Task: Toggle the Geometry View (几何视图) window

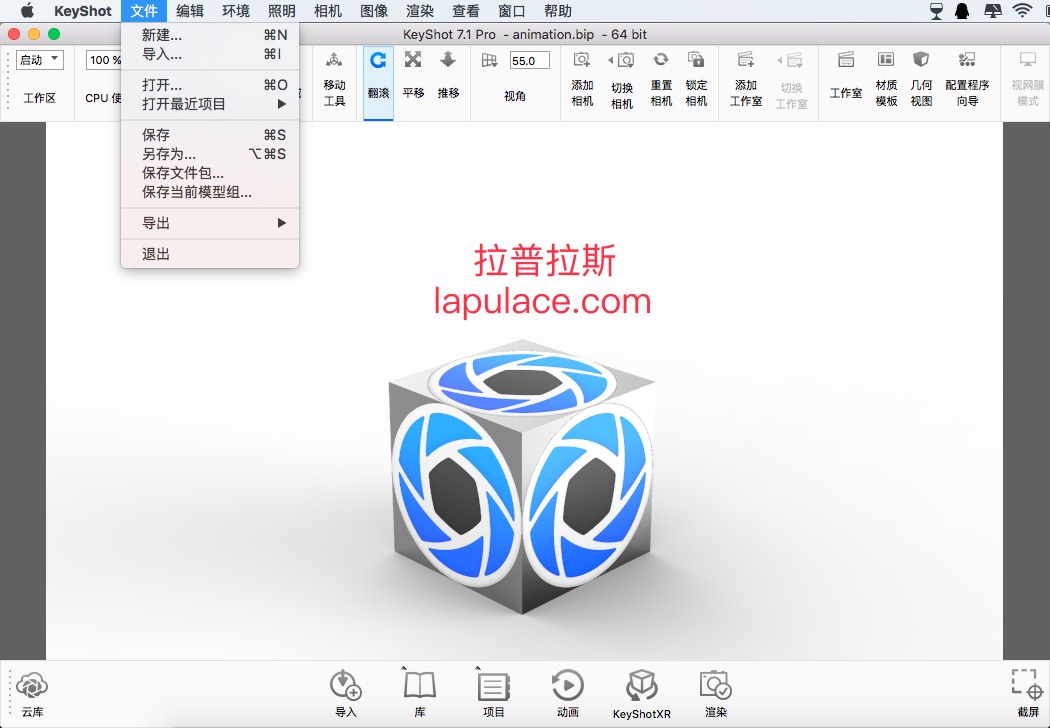Action: (921, 79)
